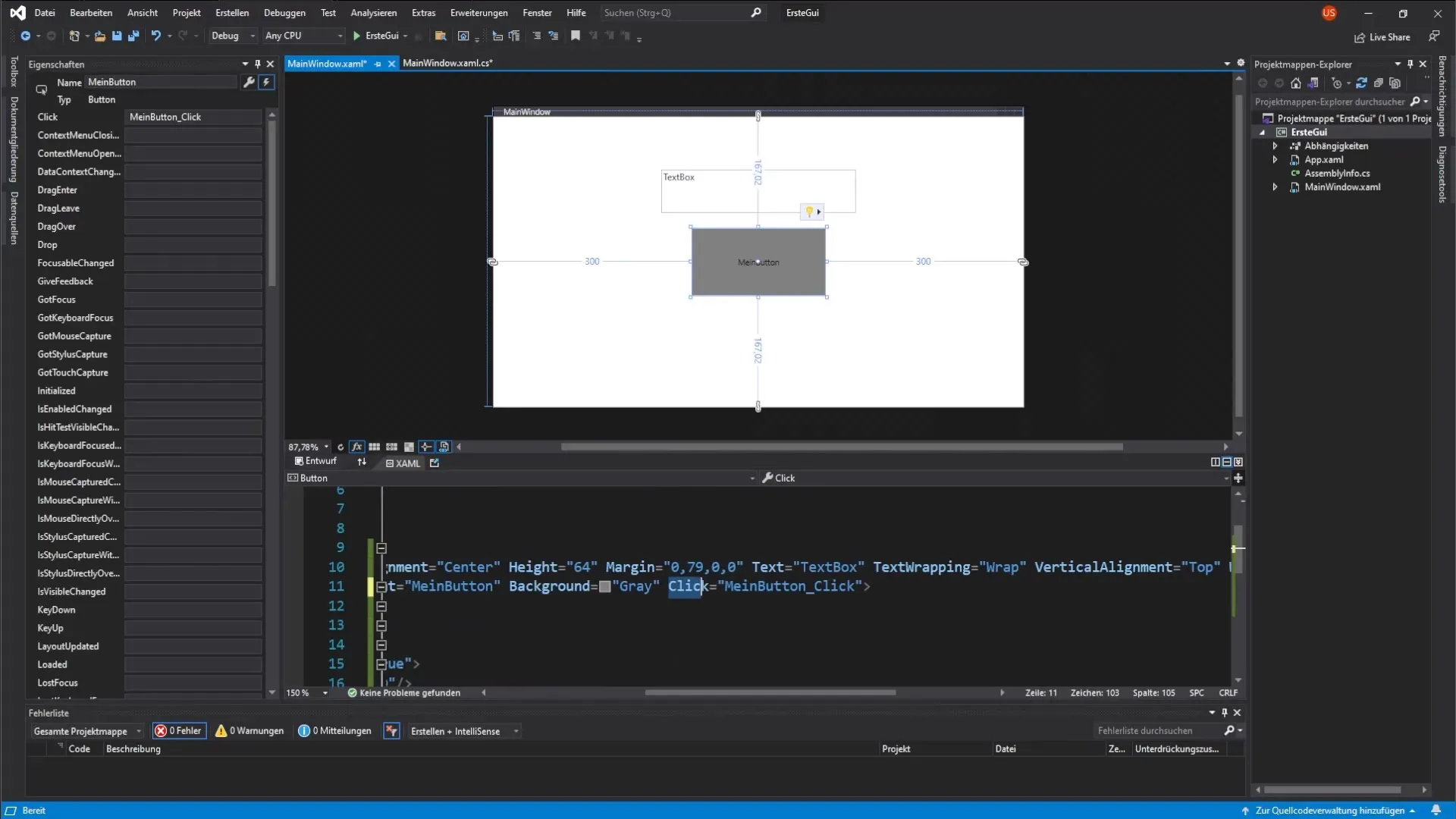The width and height of the screenshot is (1456, 819).
Task: Show properties via the wrench icon
Action: pyautogui.click(x=249, y=82)
